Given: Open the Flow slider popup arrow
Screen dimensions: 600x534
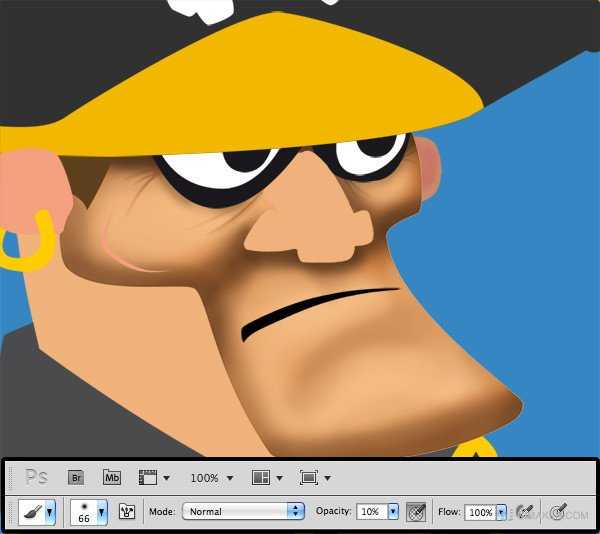Looking at the screenshot, I should [502, 512].
